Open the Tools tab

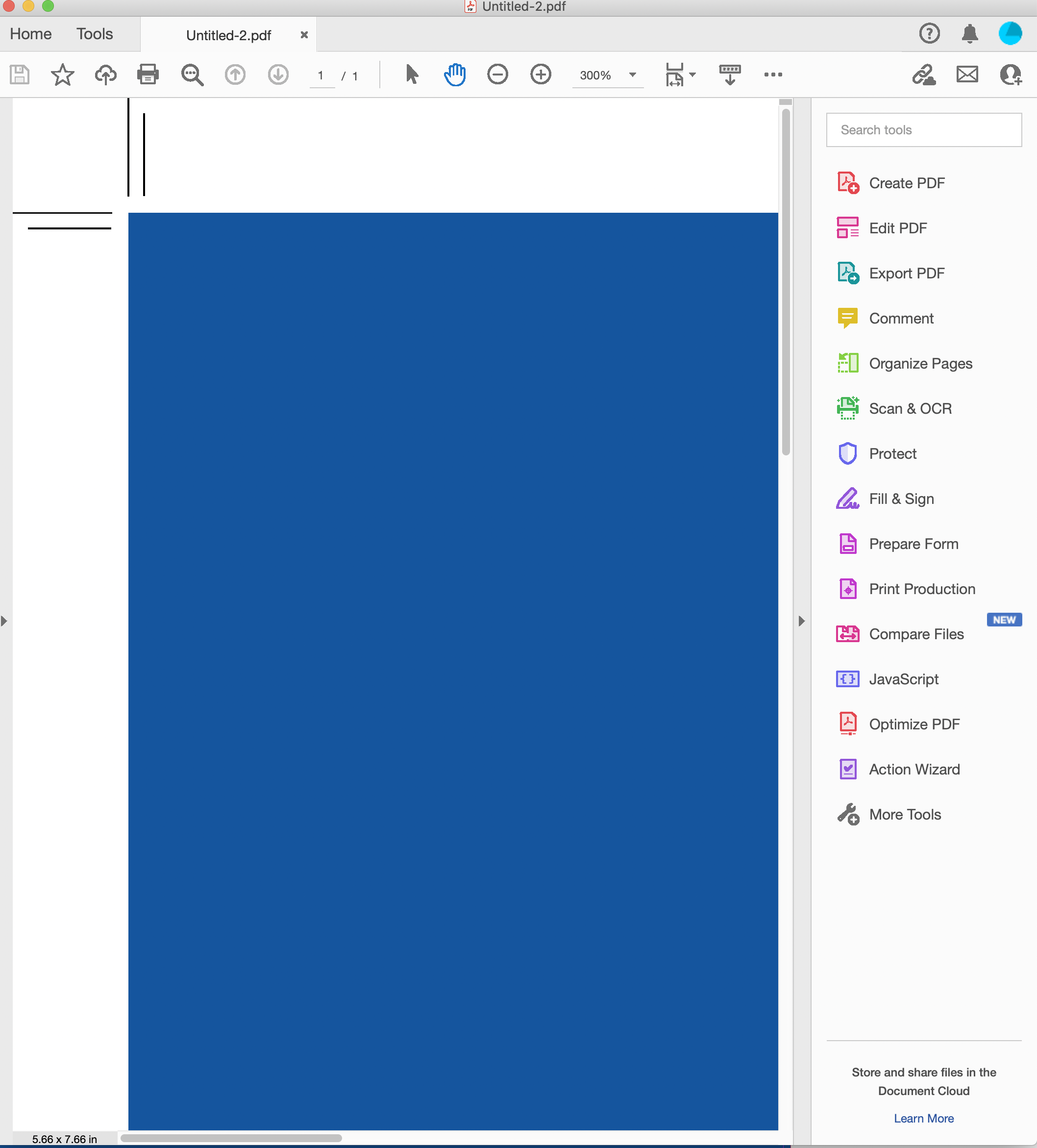pyautogui.click(x=94, y=34)
